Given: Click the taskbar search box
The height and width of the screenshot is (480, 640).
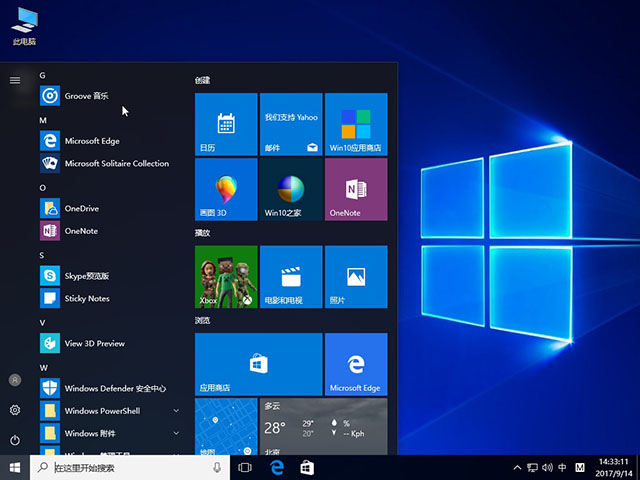Looking at the screenshot, I should pyautogui.click(x=130, y=467).
